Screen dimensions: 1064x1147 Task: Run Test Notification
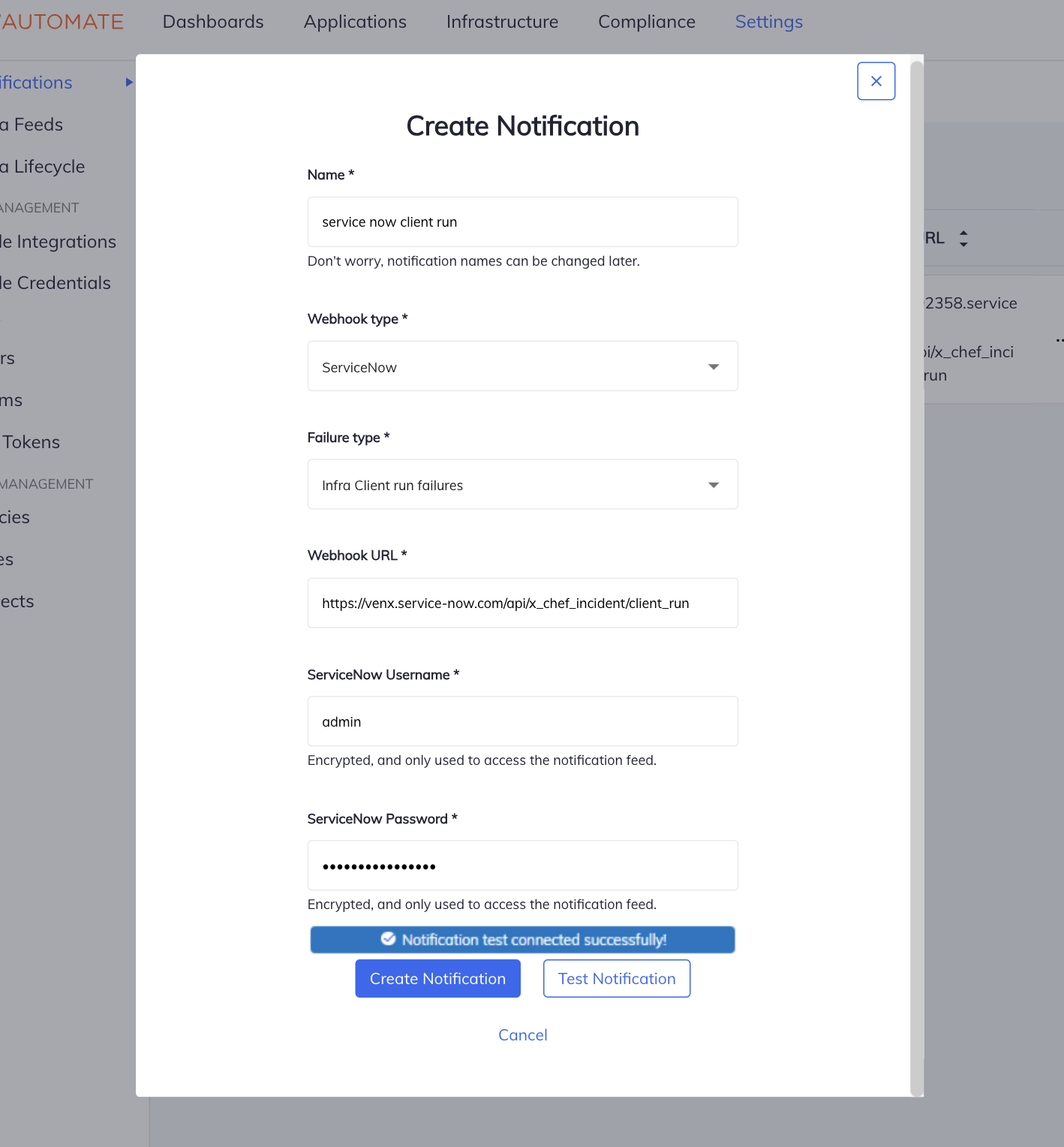616,978
